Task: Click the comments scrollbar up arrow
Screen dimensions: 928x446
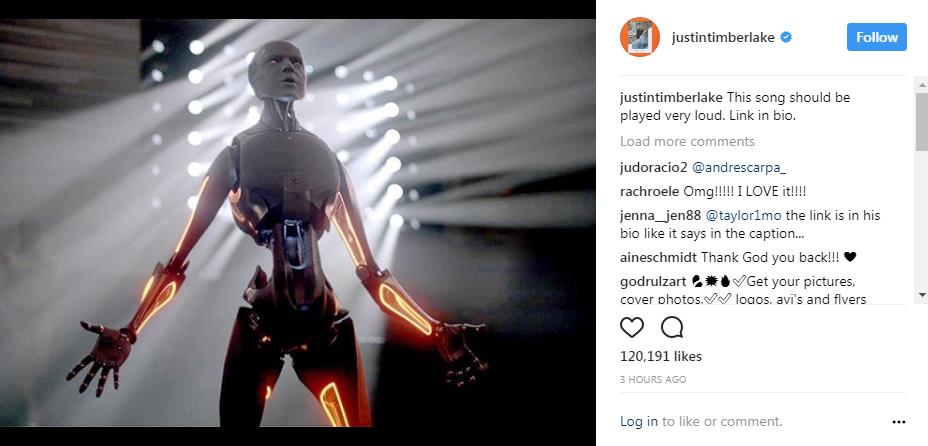Action: 921,86
